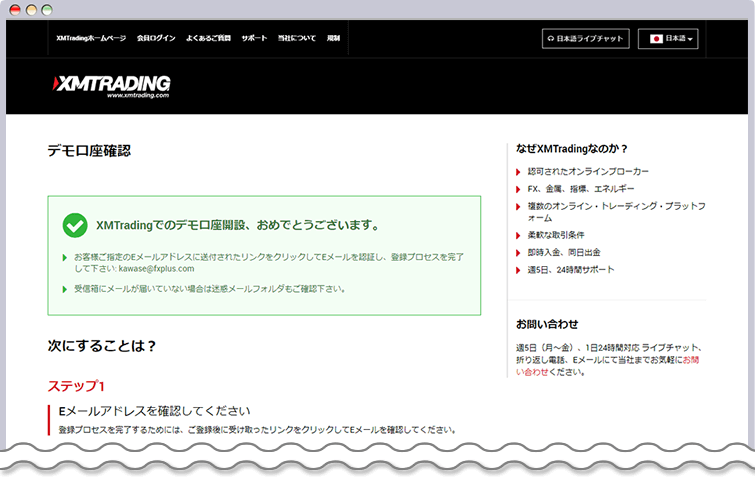Click the spam-folder notice about 迷惑メールフォルダ

pos(209,289)
